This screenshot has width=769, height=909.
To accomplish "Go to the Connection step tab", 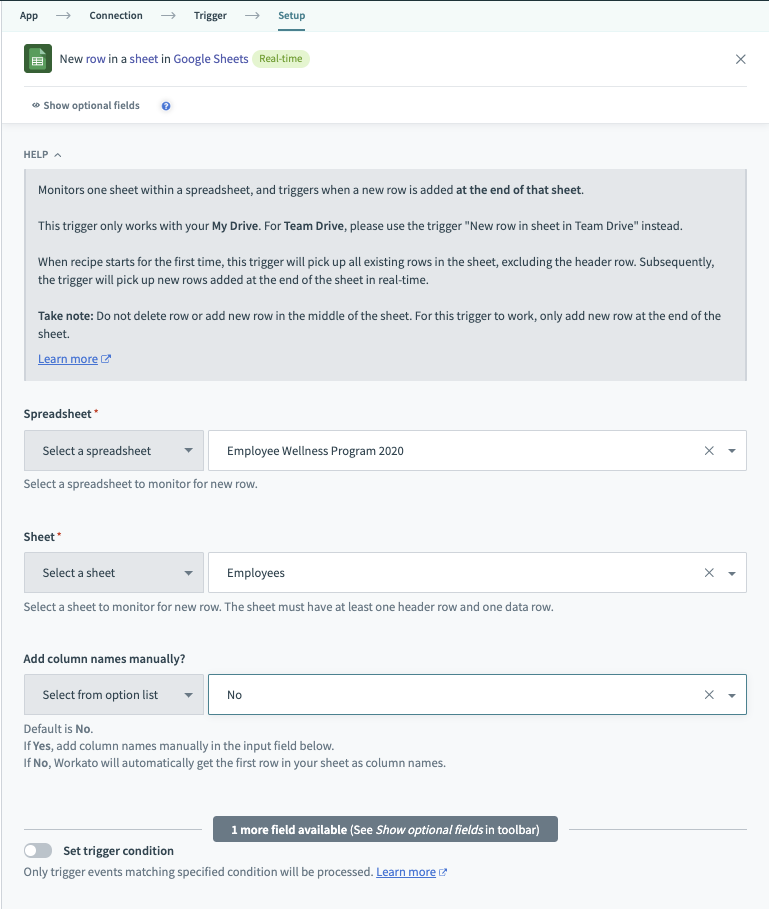I will [116, 16].
